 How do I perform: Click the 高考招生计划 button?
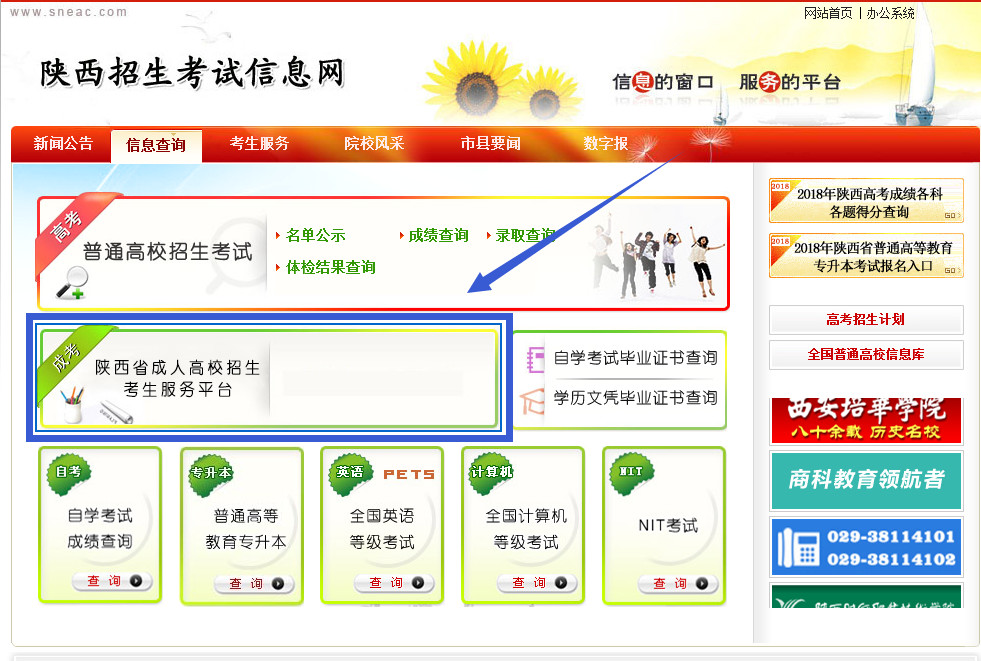pos(865,320)
